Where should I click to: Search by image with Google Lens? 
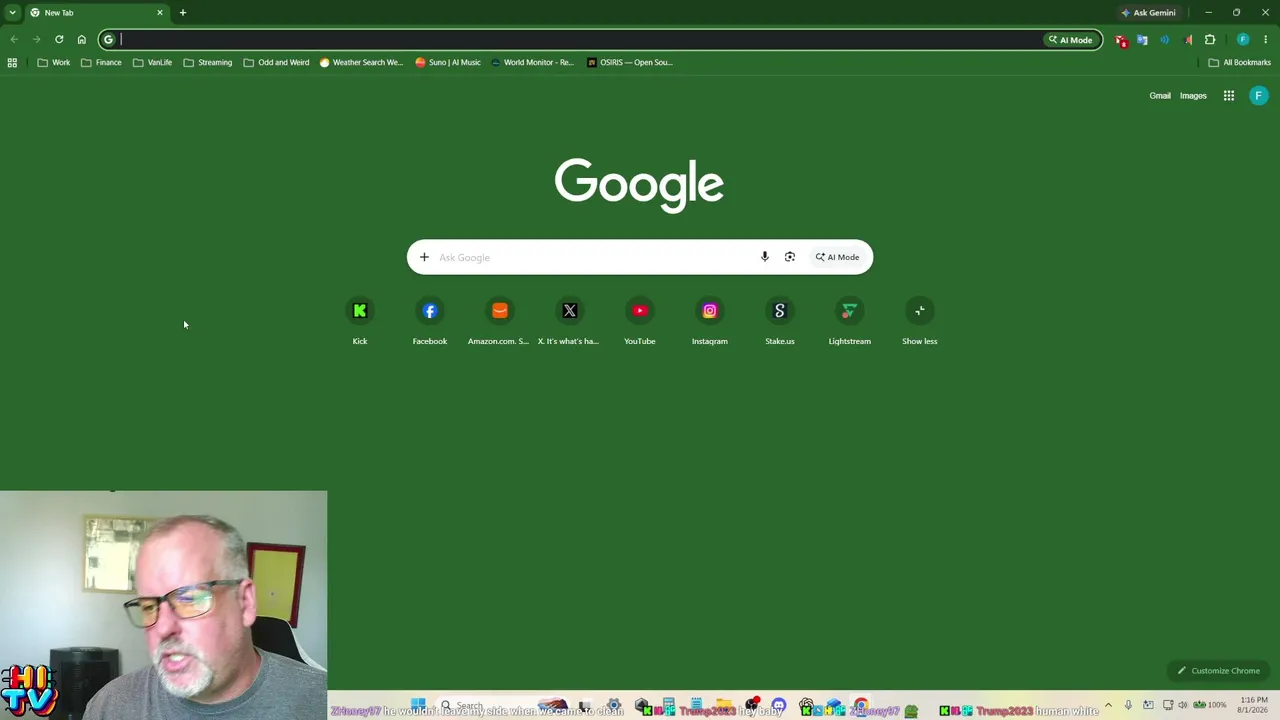790,257
